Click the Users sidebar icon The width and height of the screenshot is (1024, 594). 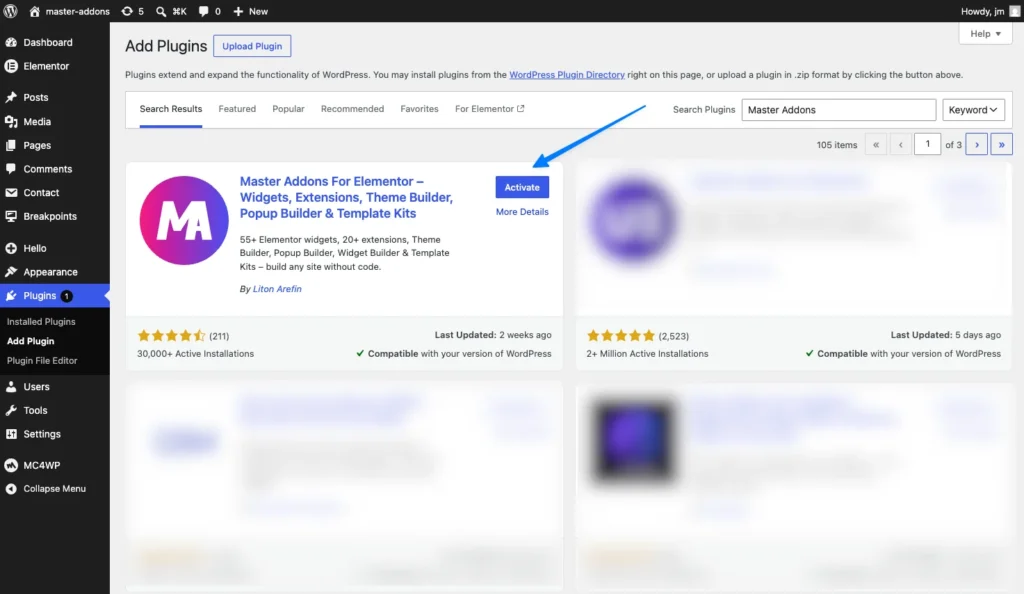click(x=11, y=386)
